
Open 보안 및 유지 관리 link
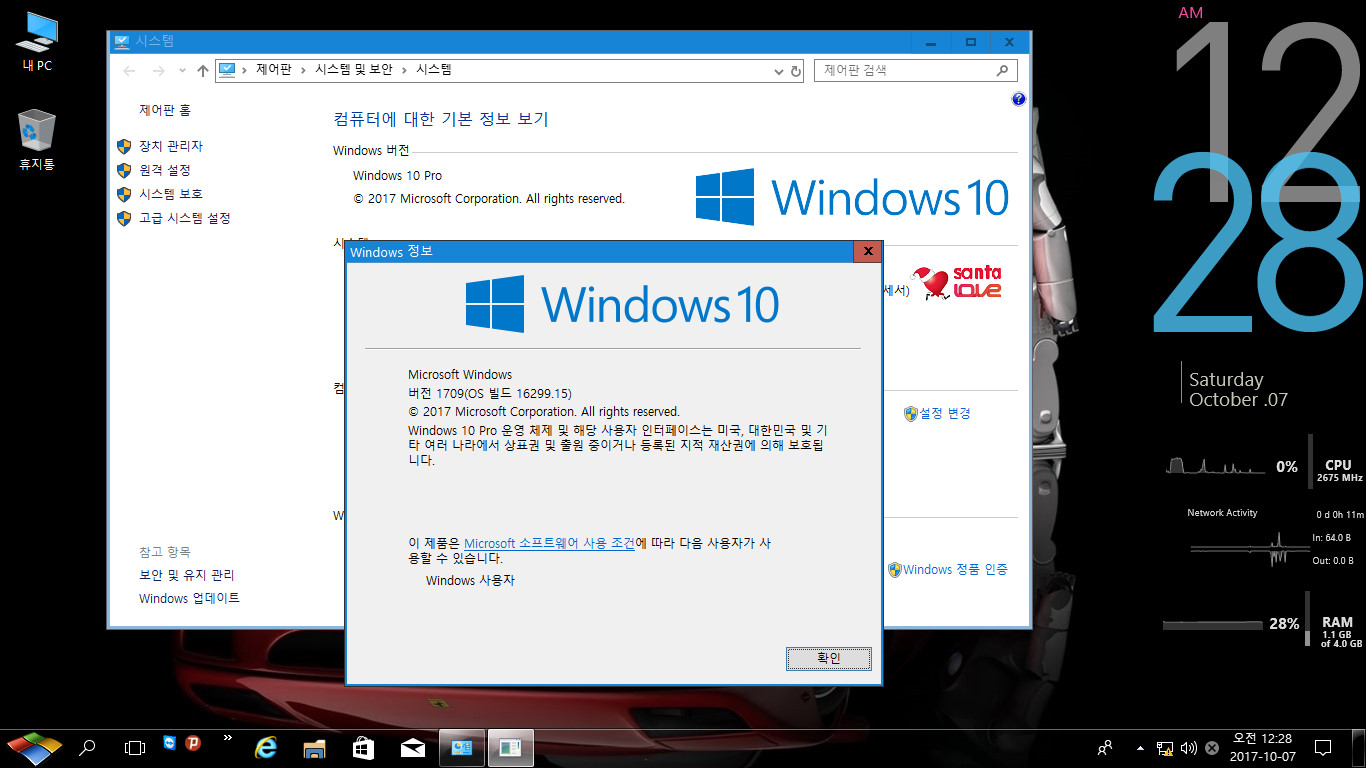pos(187,575)
